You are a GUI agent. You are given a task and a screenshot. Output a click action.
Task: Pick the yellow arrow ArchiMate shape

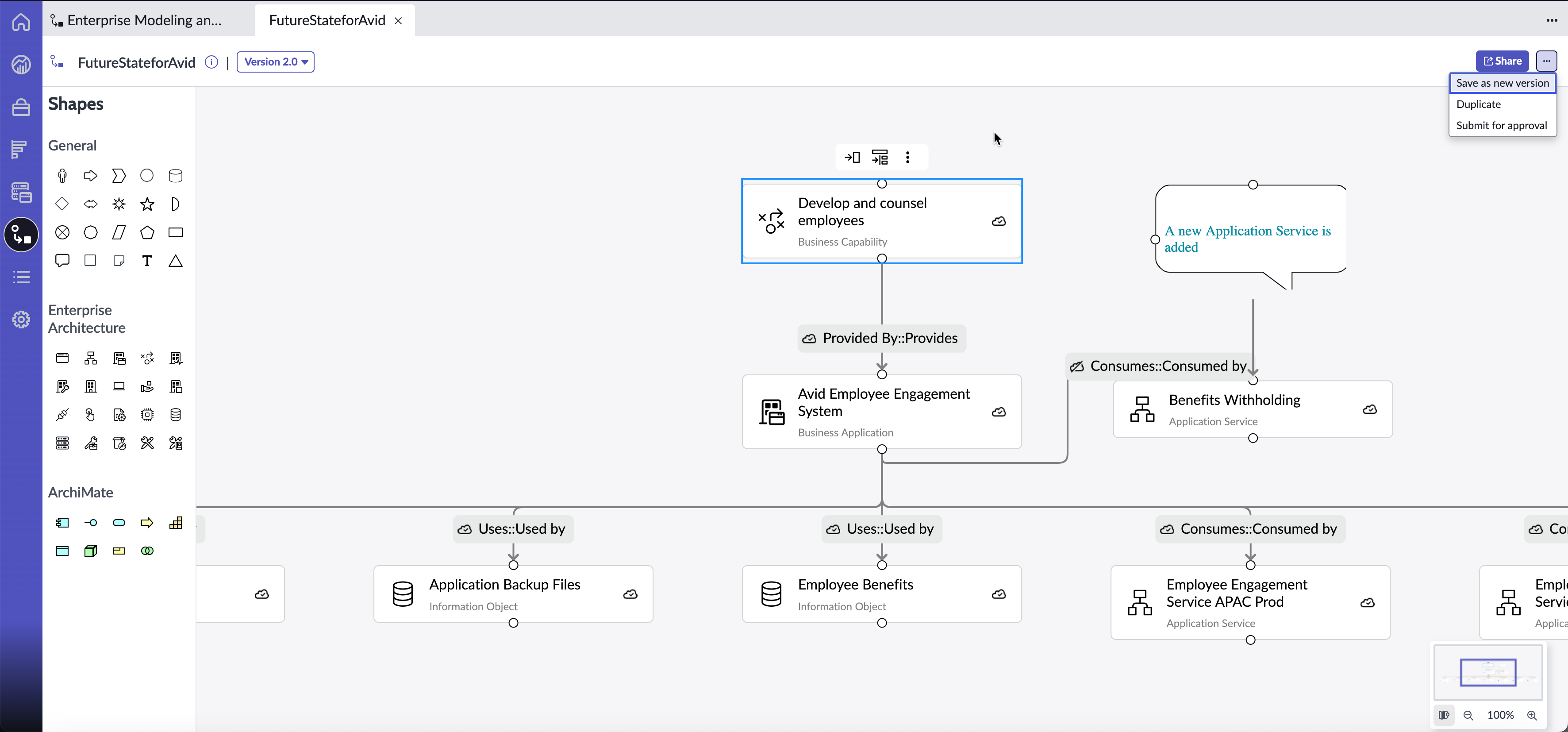[x=147, y=523]
